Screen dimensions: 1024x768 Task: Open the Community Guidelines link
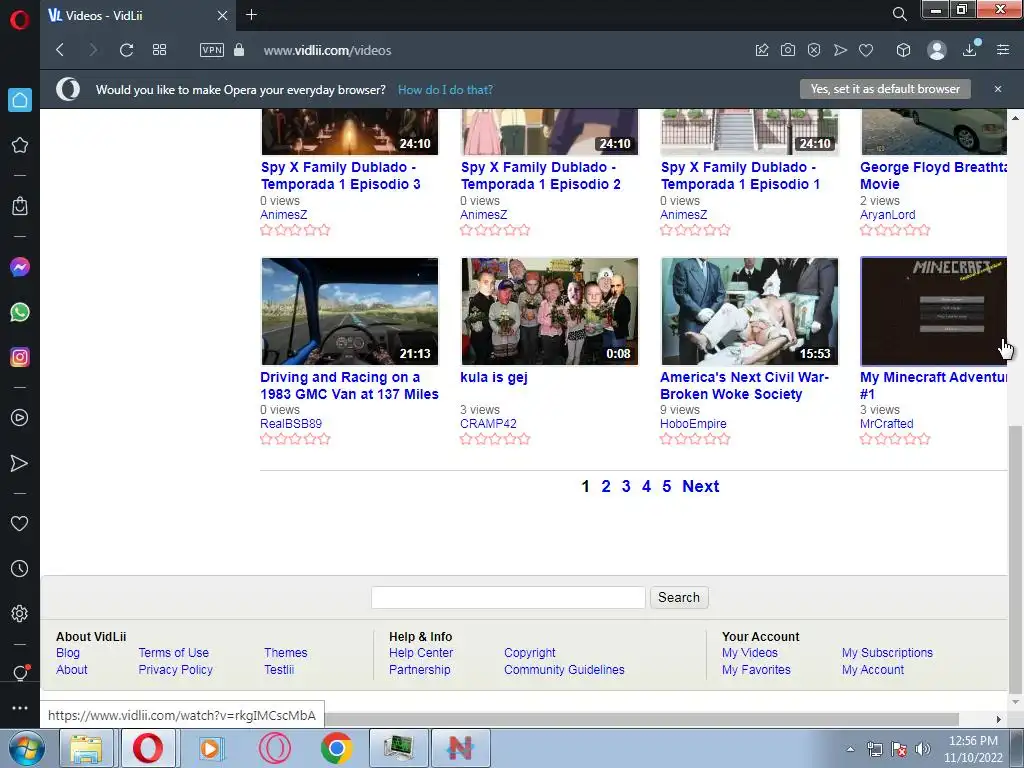point(564,669)
